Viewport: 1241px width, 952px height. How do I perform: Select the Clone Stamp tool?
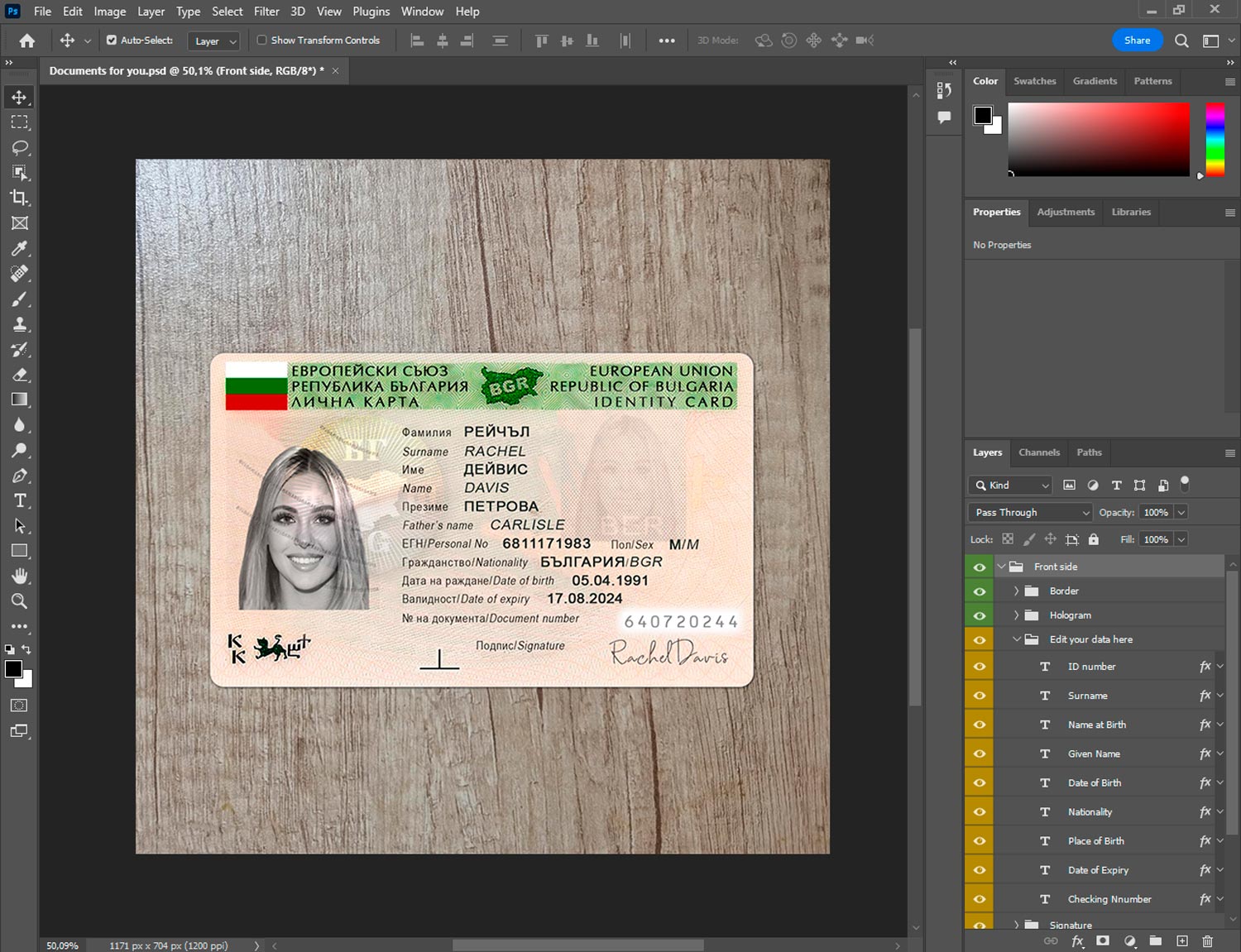coord(20,324)
